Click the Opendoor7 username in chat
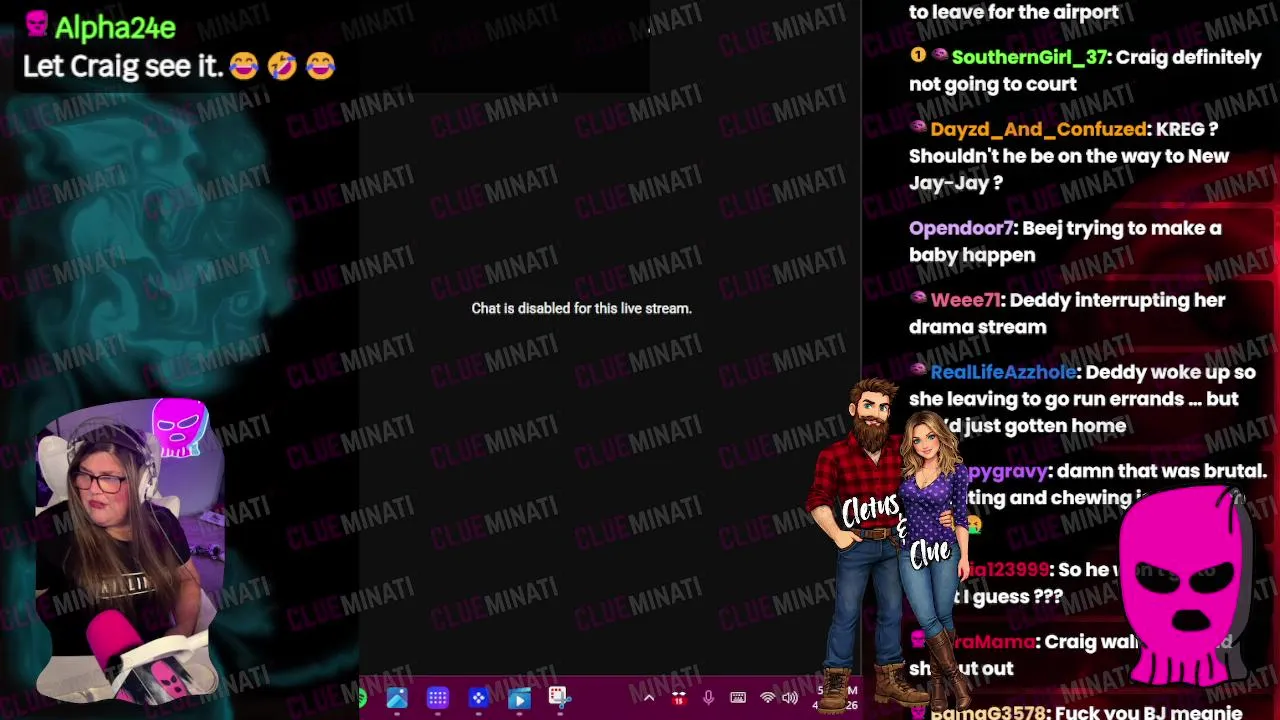Screen dimensions: 1280x720 coord(961,228)
